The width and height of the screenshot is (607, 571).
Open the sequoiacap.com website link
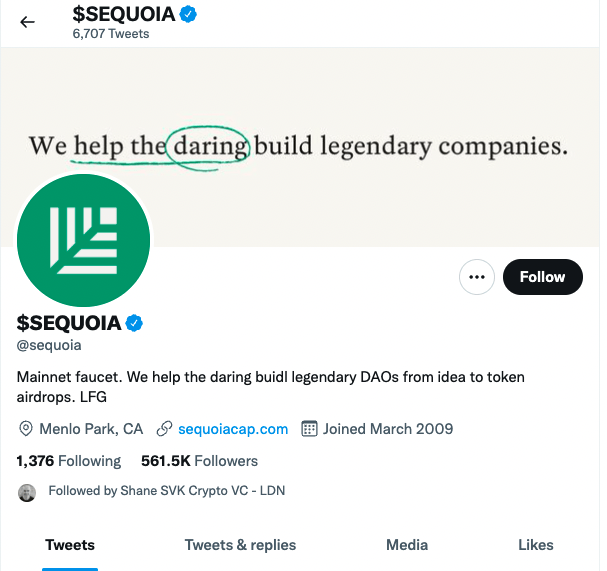pos(233,429)
